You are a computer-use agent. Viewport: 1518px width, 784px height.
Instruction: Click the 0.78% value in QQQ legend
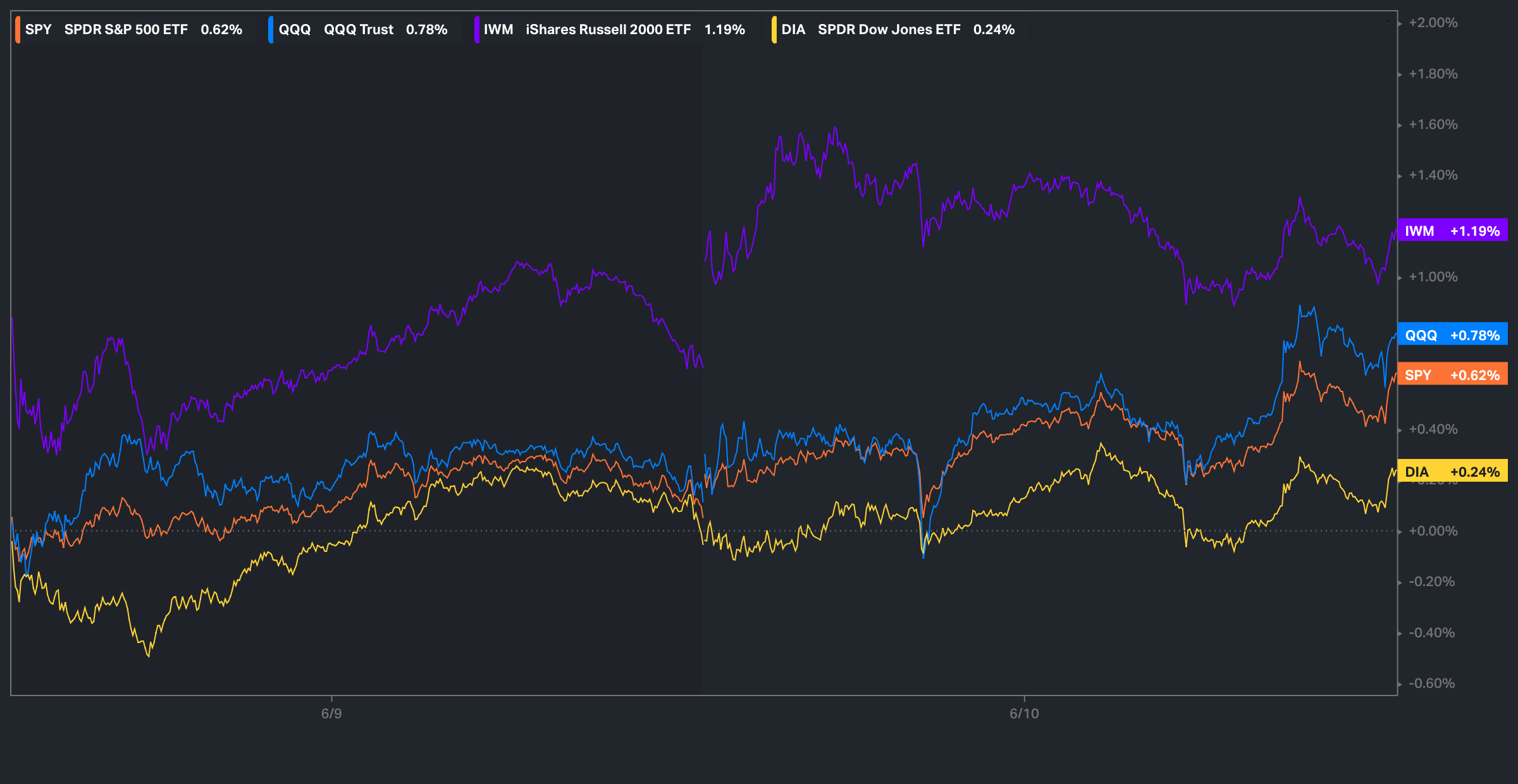(x=426, y=30)
